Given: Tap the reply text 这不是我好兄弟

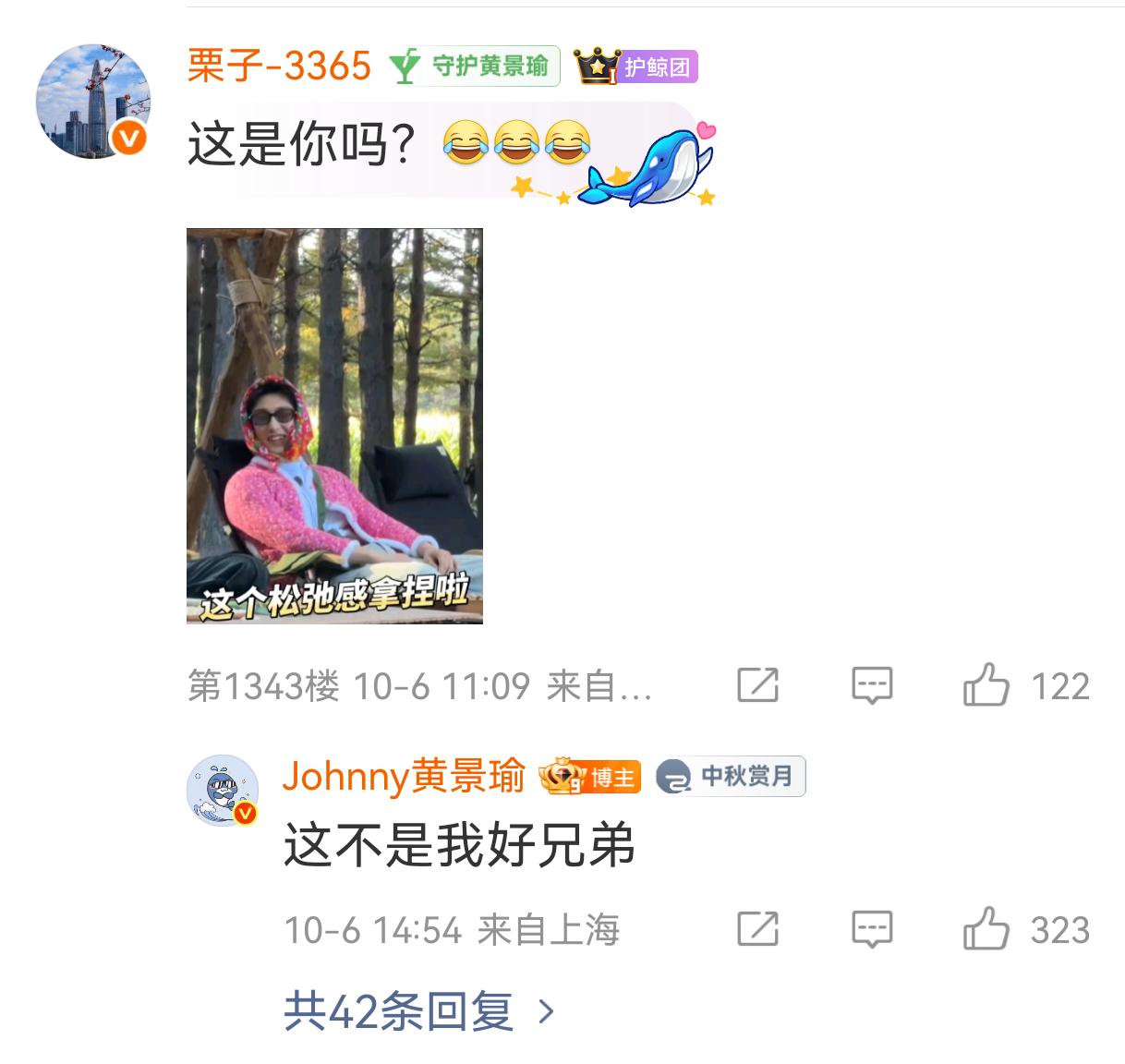Looking at the screenshot, I should 459,845.
